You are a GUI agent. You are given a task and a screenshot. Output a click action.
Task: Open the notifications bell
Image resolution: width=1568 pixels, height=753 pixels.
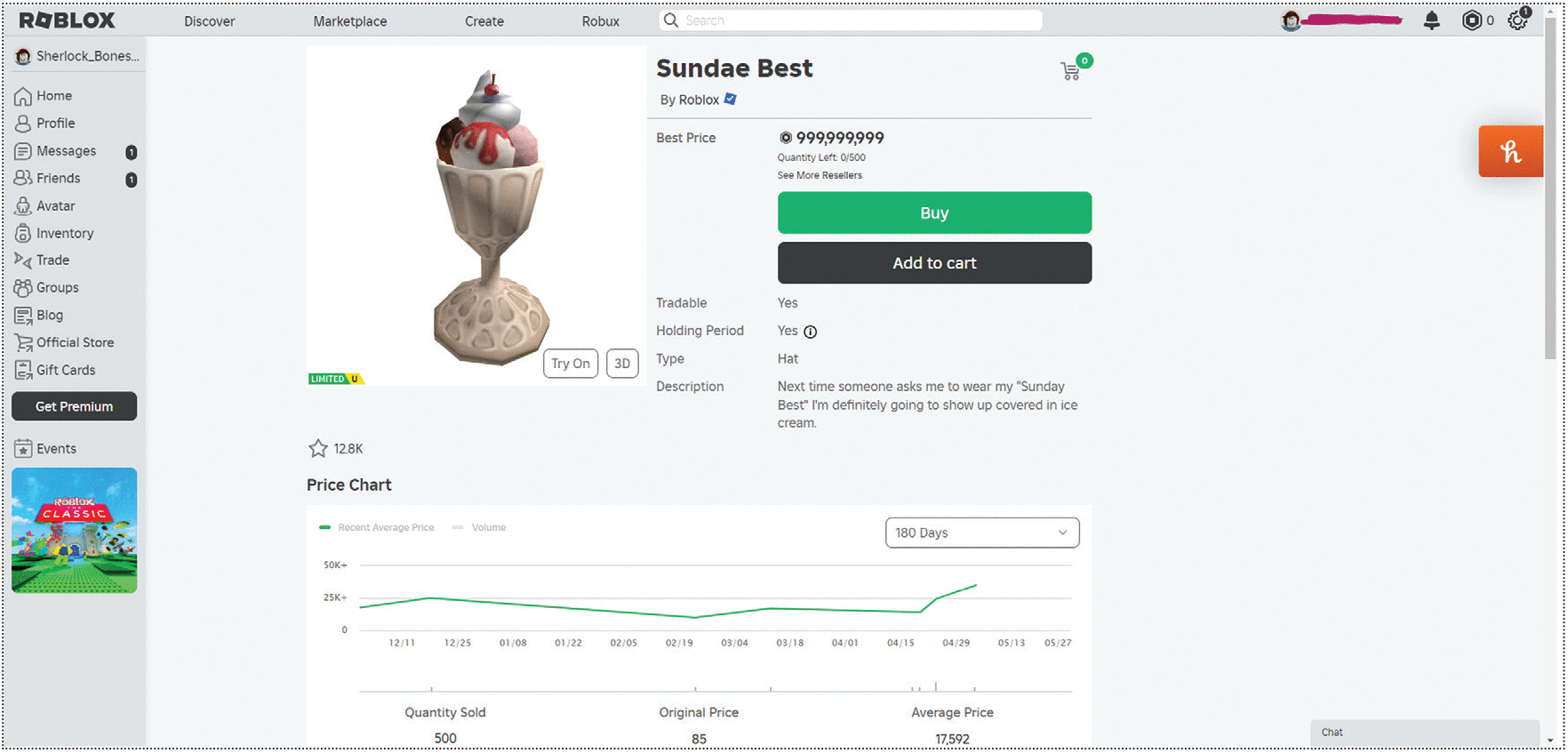coord(1431,20)
